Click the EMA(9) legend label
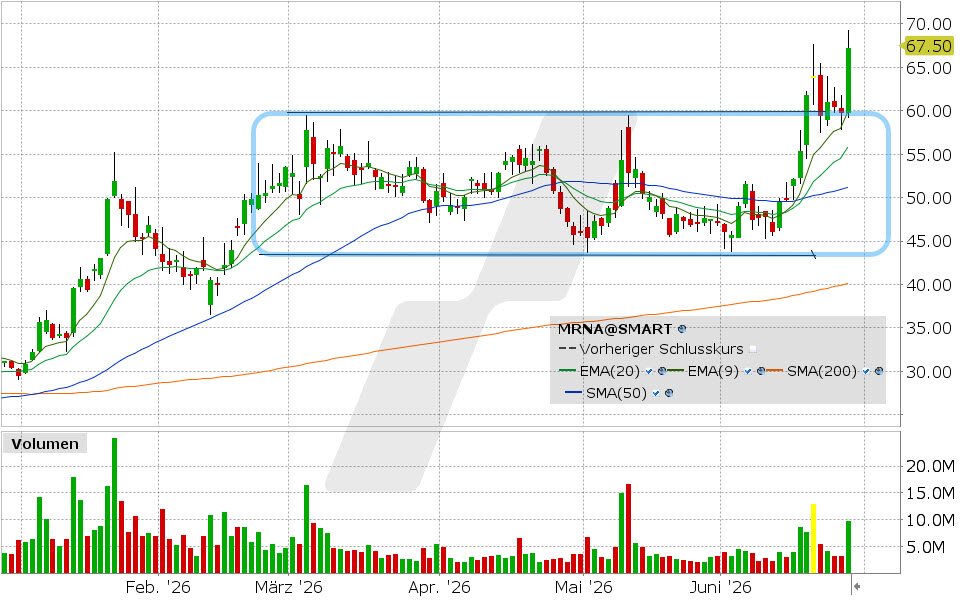The width and height of the screenshot is (960, 600). (x=713, y=371)
